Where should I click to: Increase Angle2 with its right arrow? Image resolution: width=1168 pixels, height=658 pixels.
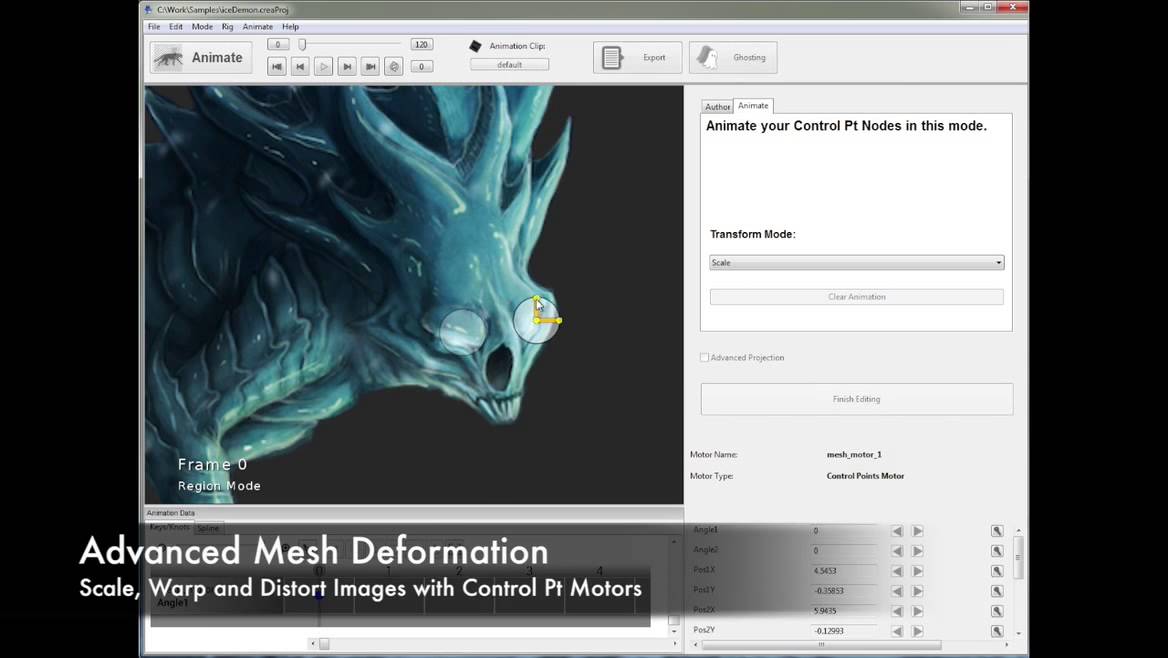click(918, 551)
